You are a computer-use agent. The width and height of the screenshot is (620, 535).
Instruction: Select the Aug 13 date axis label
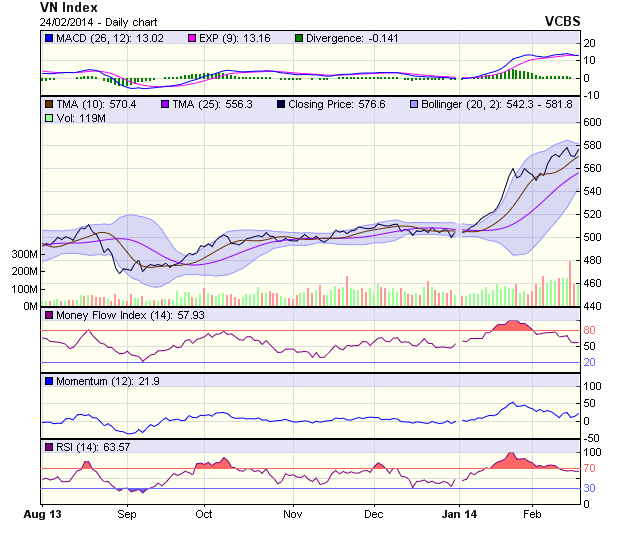click(41, 515)
